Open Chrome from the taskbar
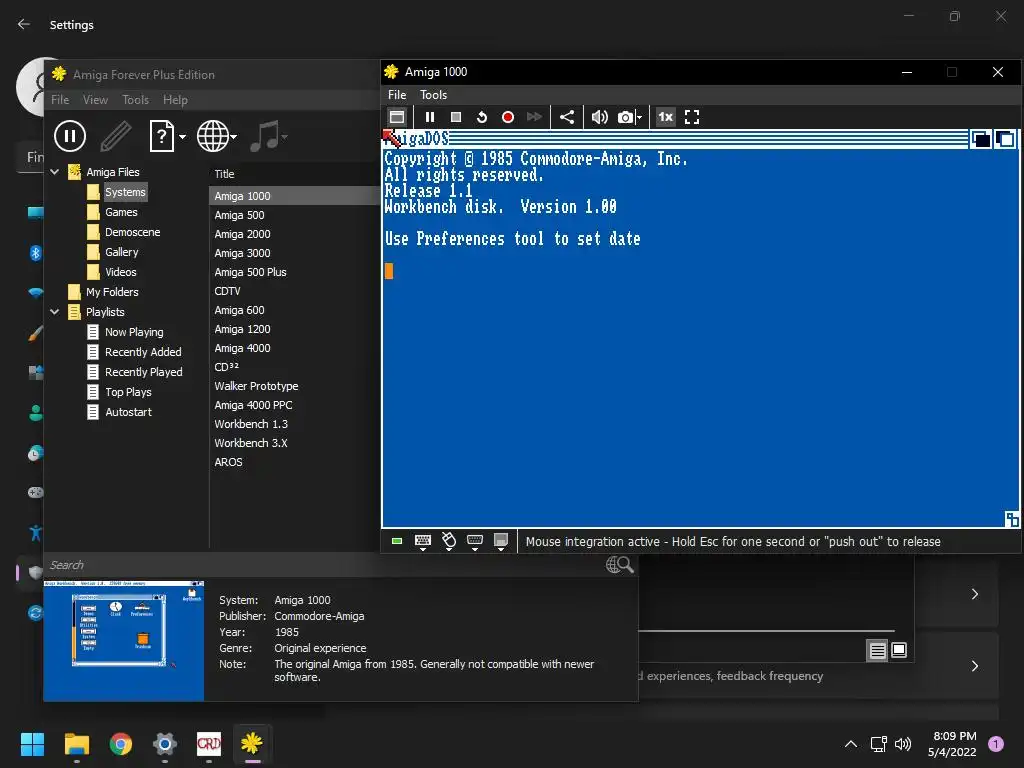 (x=121, y=744)
